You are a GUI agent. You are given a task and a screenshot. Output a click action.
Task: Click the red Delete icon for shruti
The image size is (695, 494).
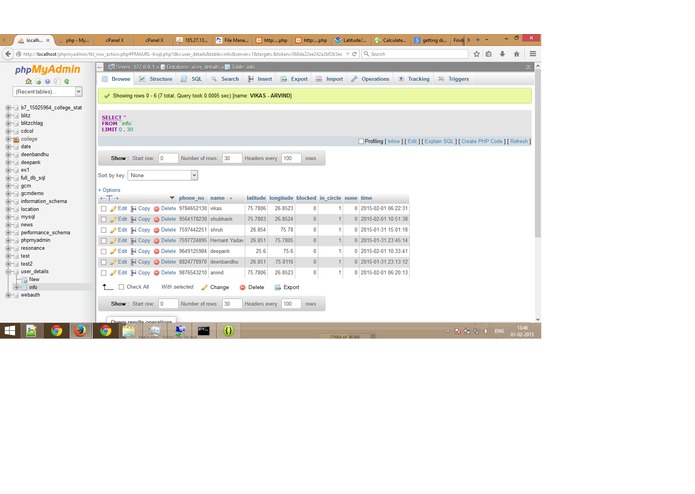156,230
